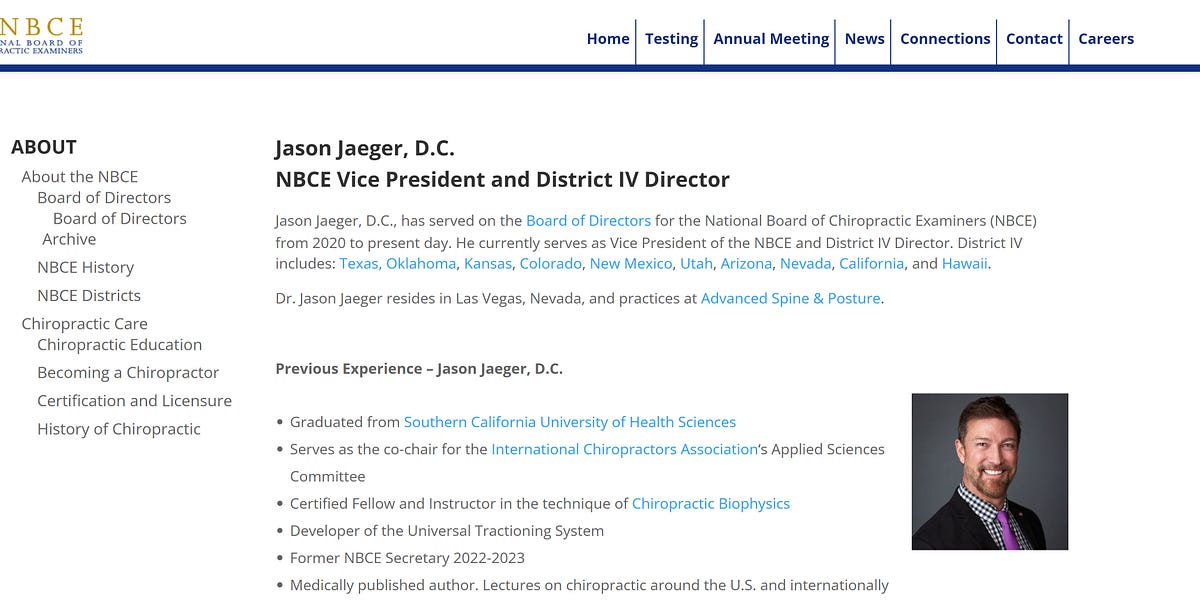Open the Annual Meeting page
Viewport: 1200px width, 600px height.
[x=770, y=39]
